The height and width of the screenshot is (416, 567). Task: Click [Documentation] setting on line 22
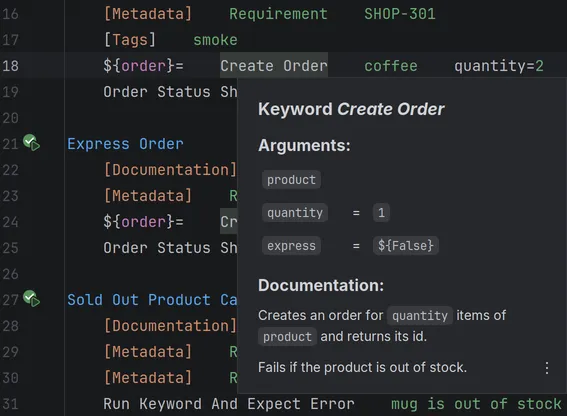tap(170, 170)
